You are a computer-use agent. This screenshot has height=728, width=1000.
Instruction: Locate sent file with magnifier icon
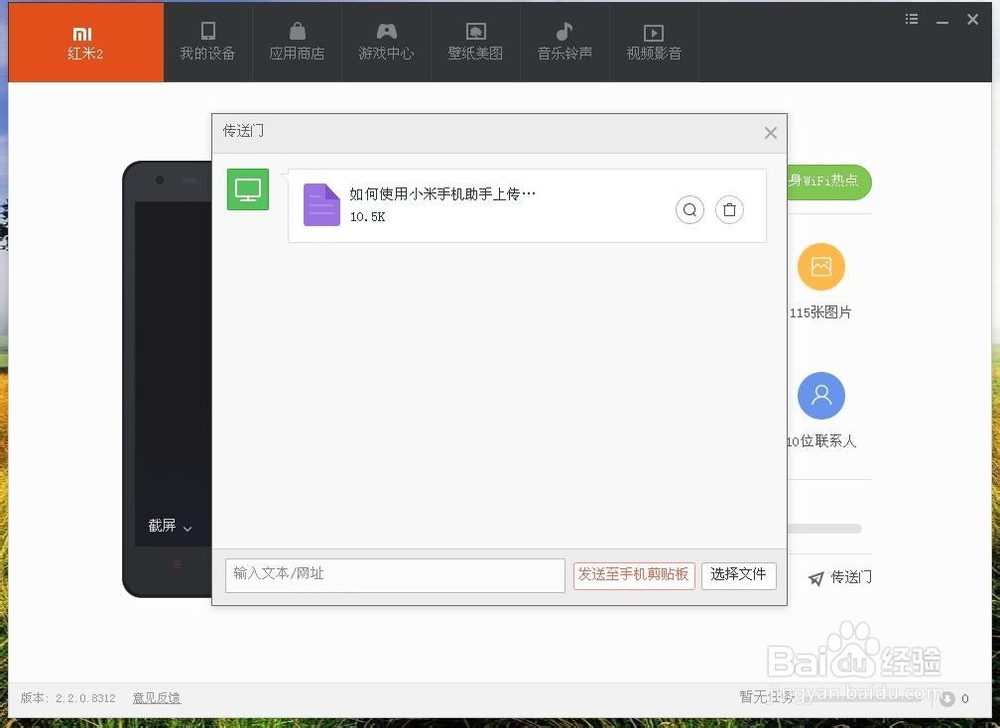click(690, 210)
